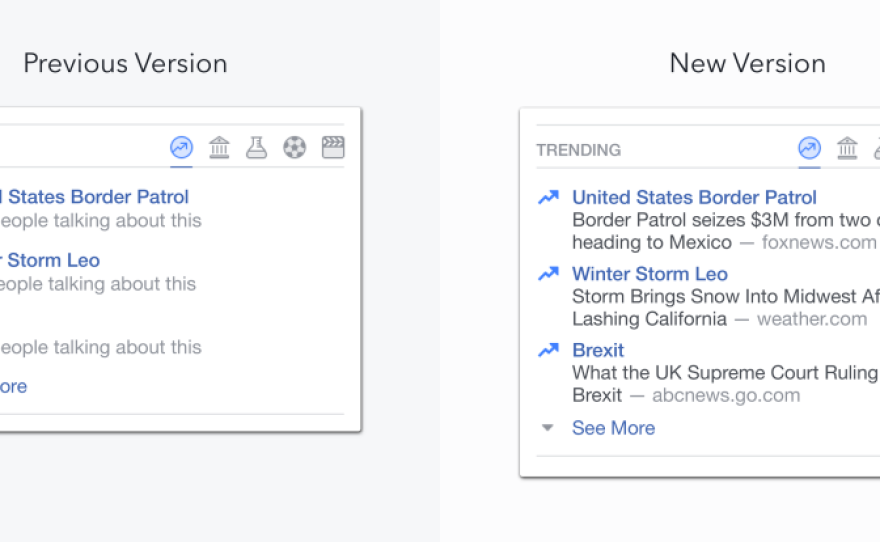Open the Politics building icon in New Version
Image resolution: width=880 pixels, height=542 pixels.
(x=847, y=148)
